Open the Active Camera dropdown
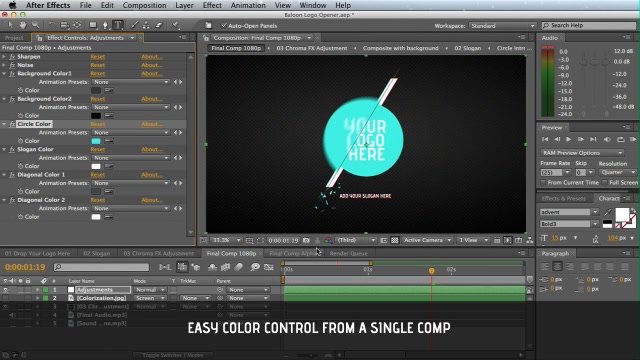This screenshot has height=360, width=640. click(427, 240)
